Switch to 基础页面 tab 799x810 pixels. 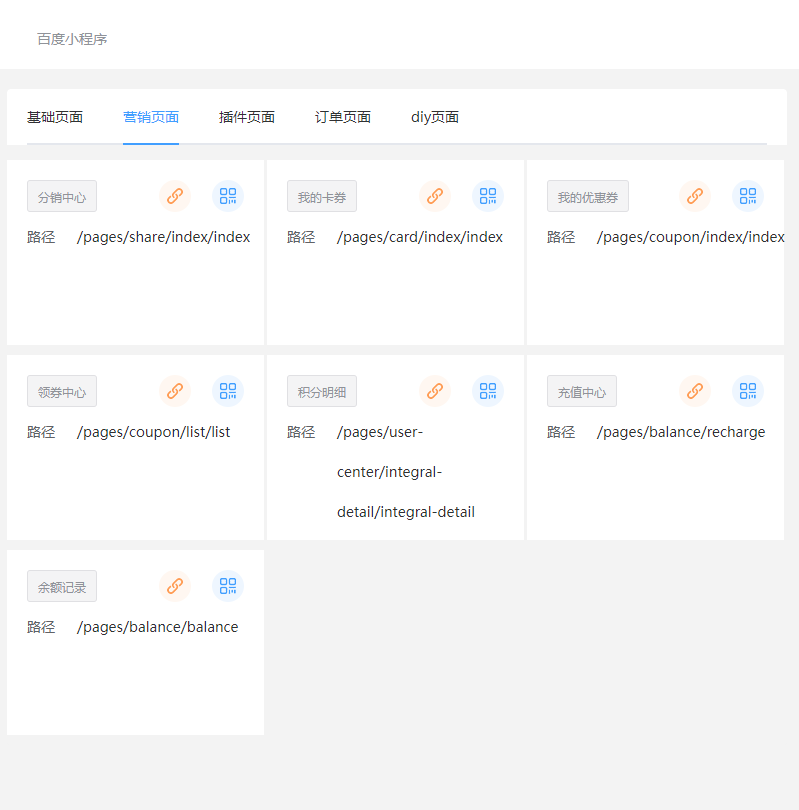point(55,117)
